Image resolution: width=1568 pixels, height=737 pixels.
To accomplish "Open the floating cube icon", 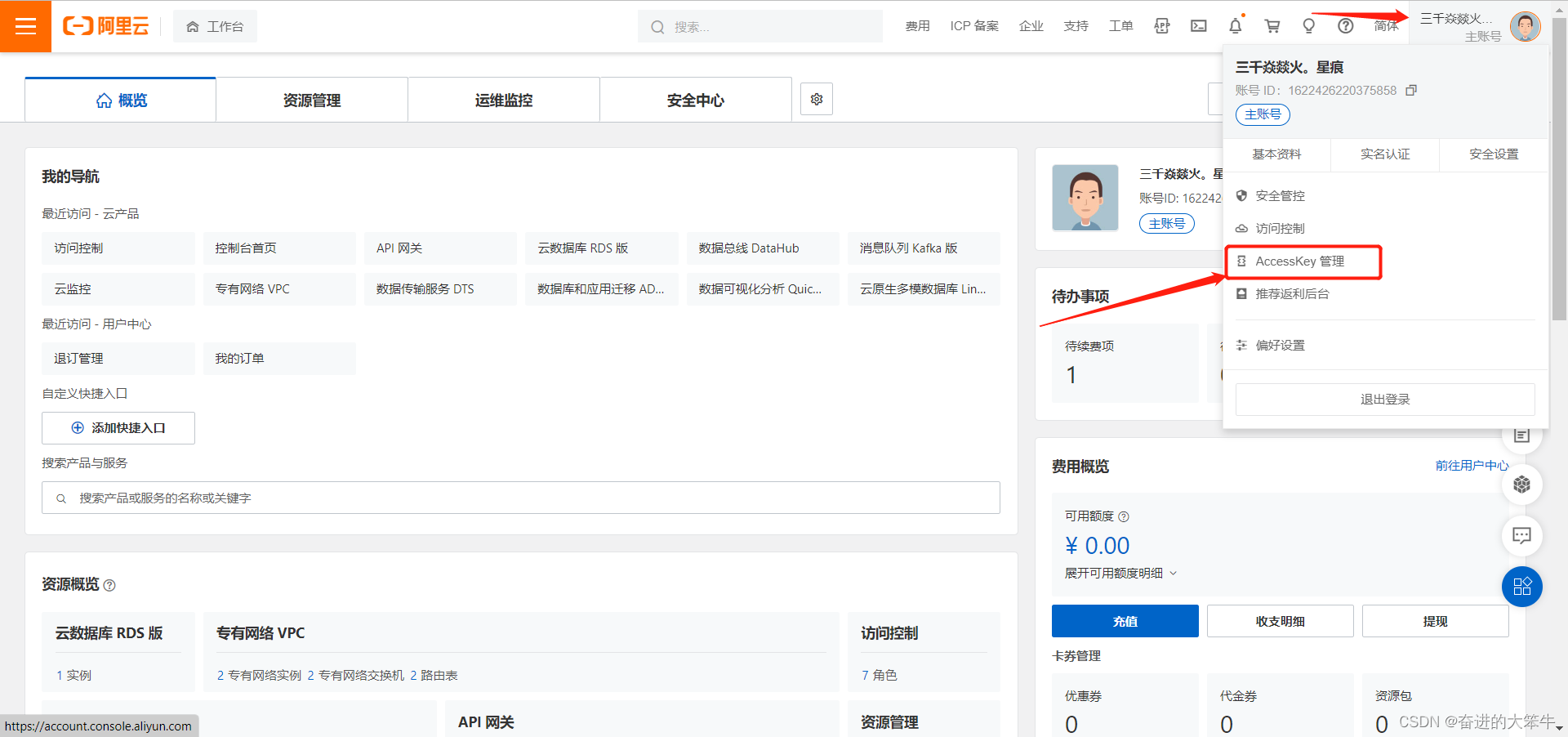I will coord(1521,485).
